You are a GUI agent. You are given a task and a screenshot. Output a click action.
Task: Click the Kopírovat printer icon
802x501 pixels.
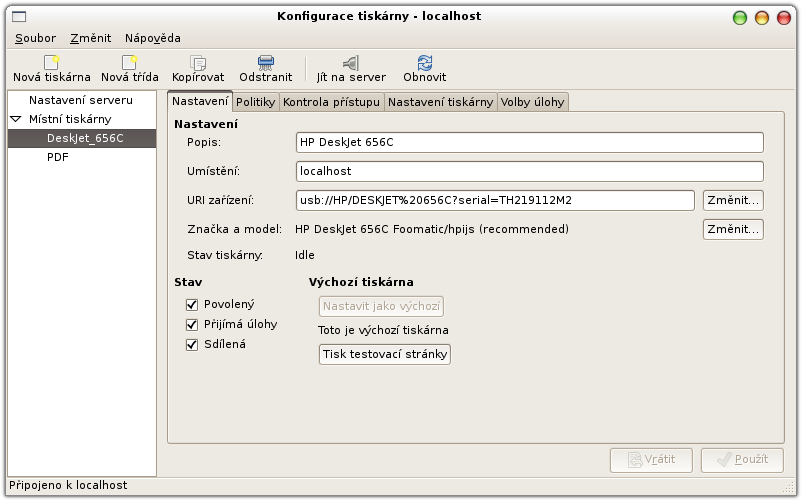pyautogui.click(x=198, y=62)
